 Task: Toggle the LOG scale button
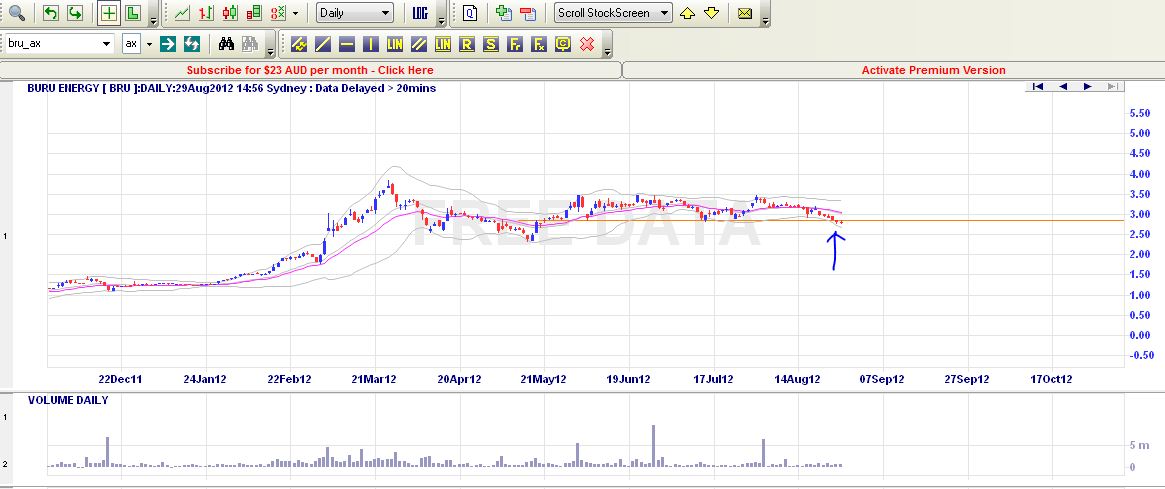pos(420,13)
